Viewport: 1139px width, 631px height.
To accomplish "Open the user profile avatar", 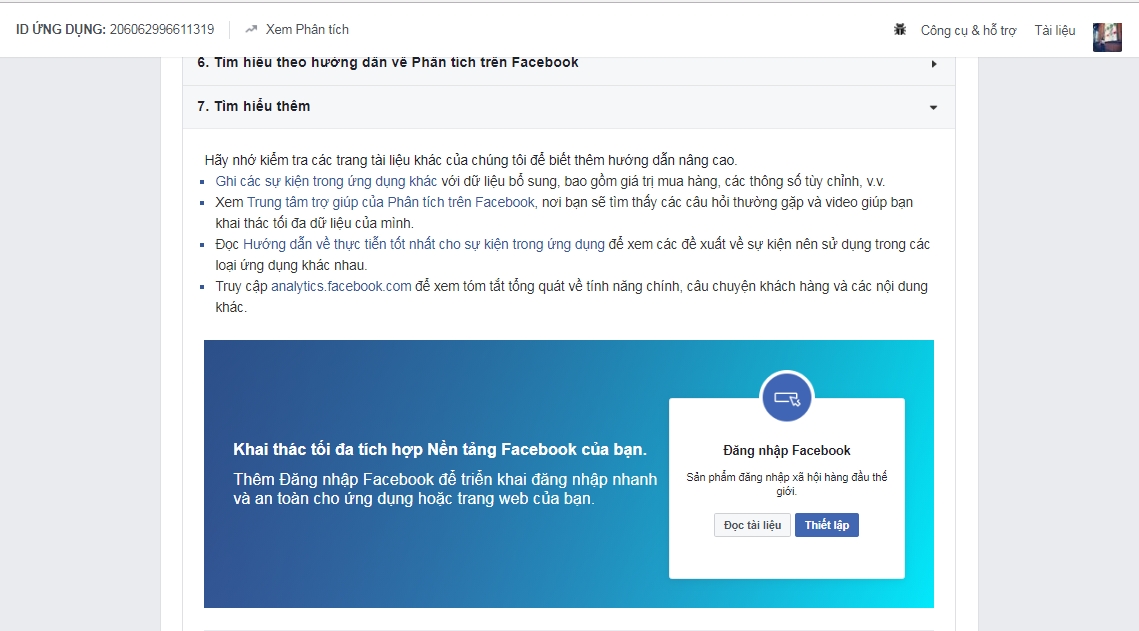I will tap(1107, 37).
